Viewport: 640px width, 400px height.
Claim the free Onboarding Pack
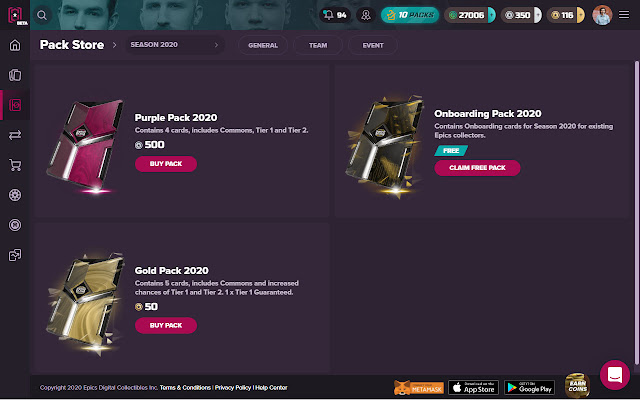477,167
